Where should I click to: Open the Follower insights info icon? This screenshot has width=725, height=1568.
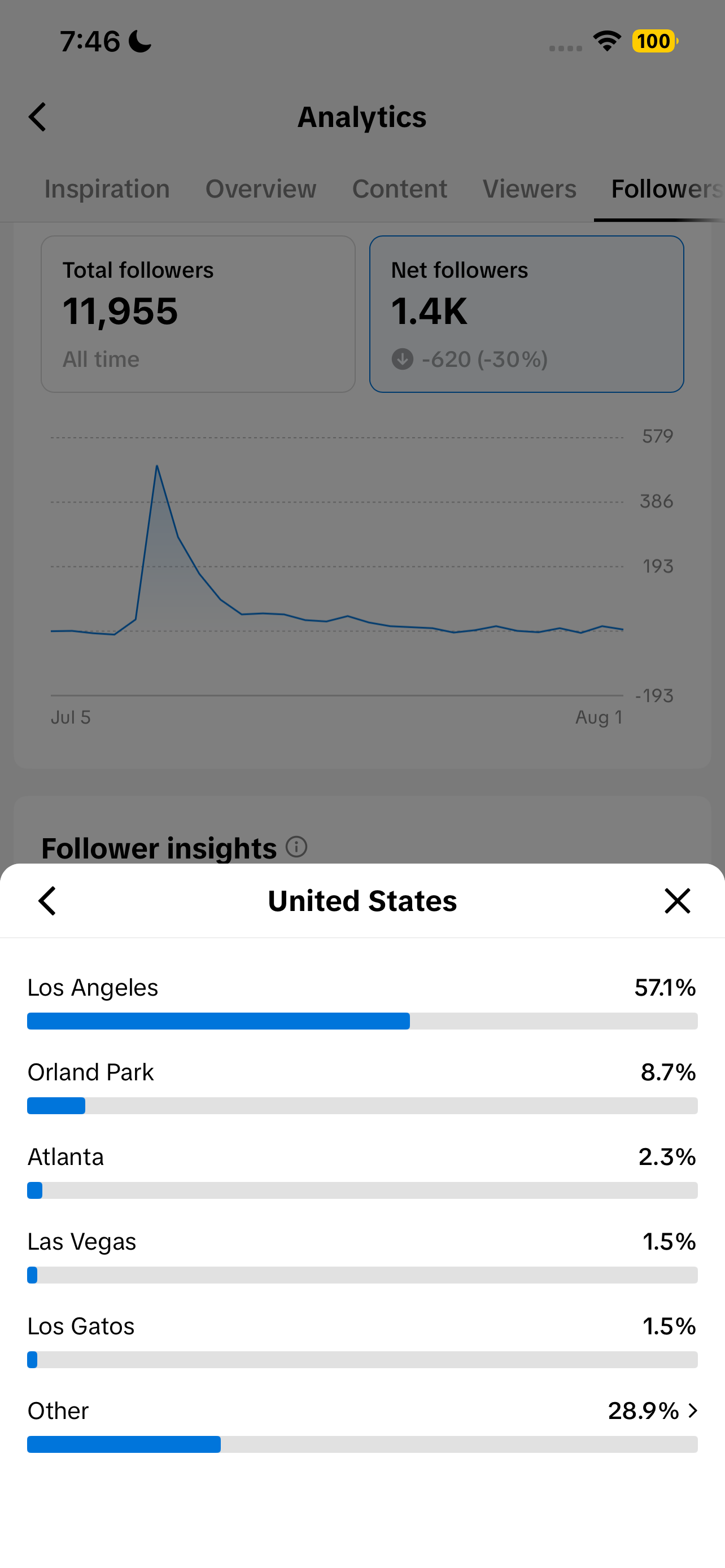(296, 847)
